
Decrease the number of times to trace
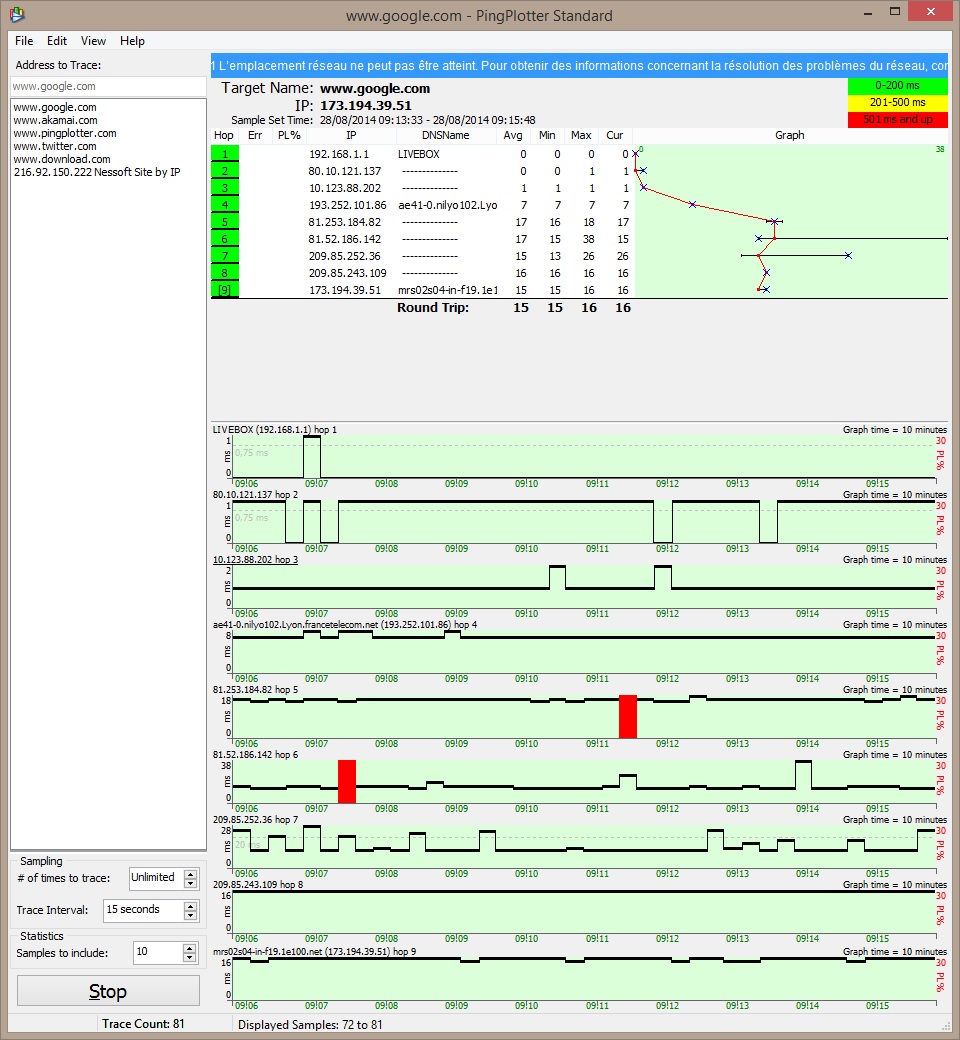pyautogui.click(x=190, y=883)
